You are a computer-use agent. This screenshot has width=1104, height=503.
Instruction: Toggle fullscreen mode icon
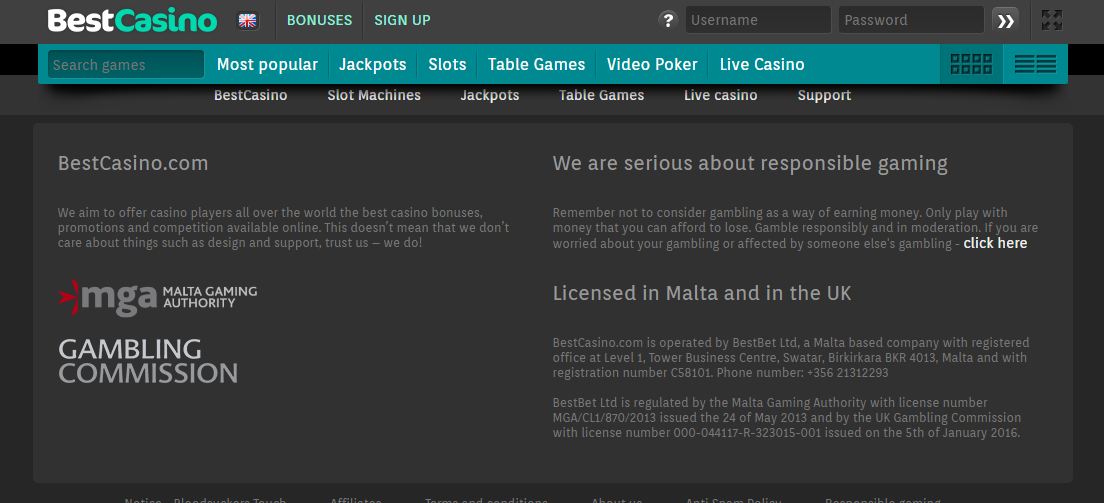pos(1052,20)
